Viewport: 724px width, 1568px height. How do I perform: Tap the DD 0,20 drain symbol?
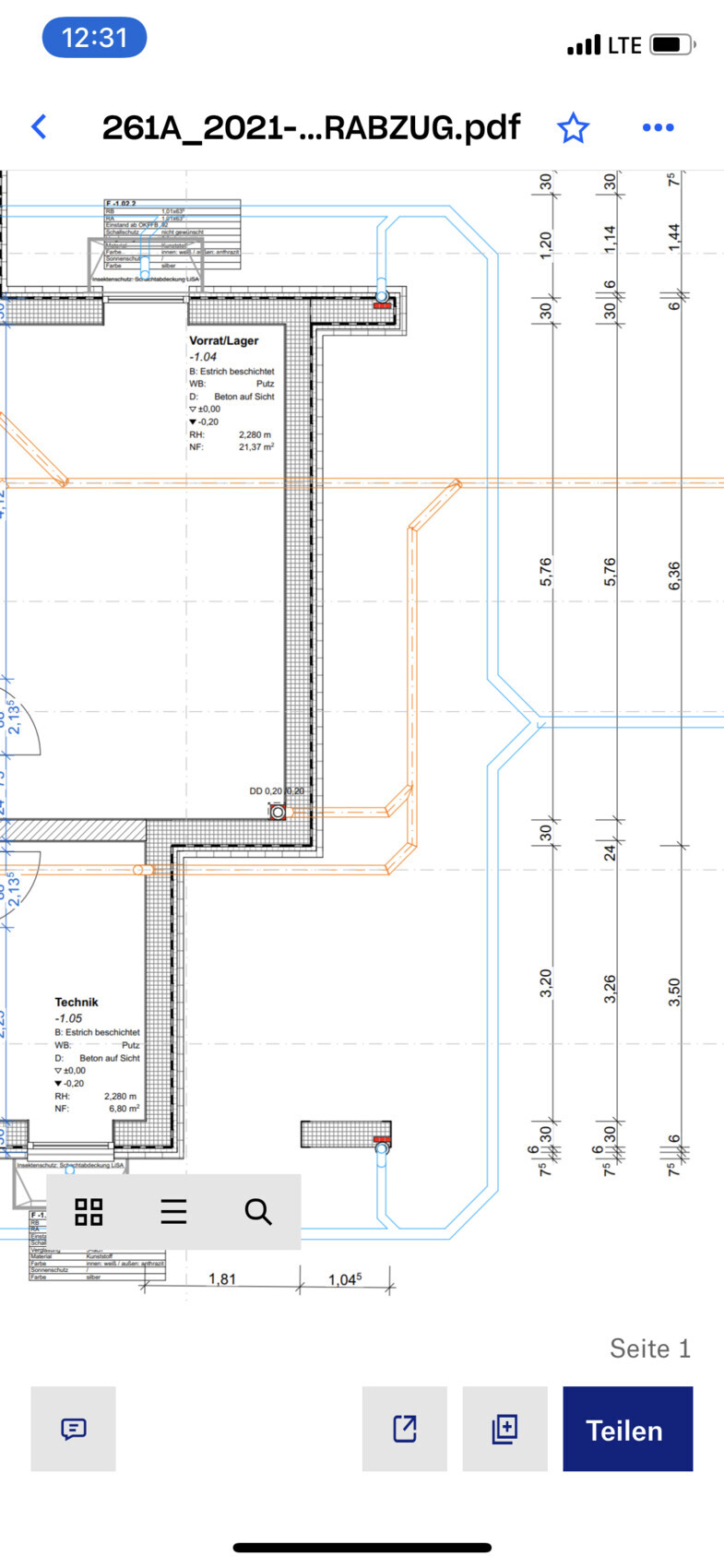click(x=278, y=812)
